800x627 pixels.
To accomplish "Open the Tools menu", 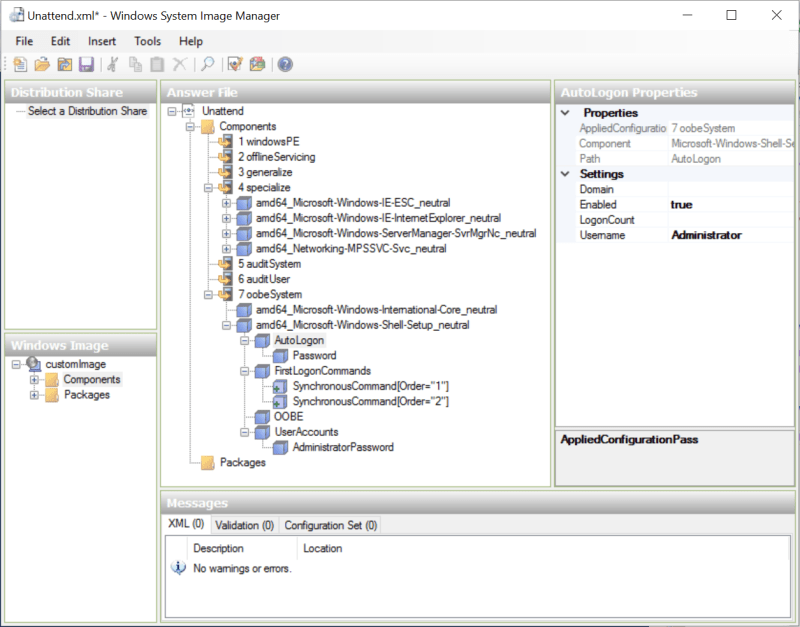I will [x=147, y=41].
